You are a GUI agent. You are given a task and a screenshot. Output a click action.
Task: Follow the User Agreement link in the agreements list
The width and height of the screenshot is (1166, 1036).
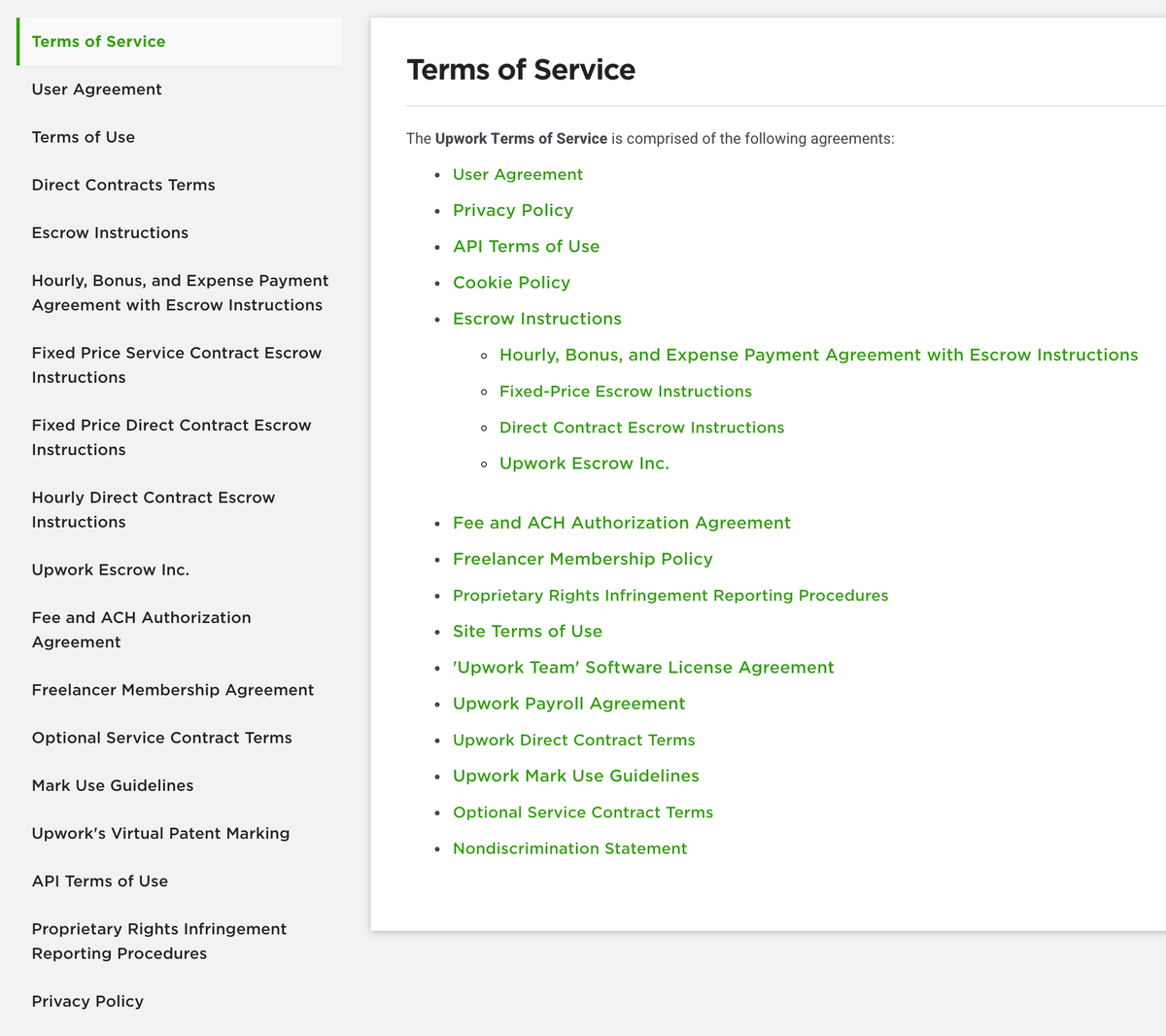tap(518, 175)
